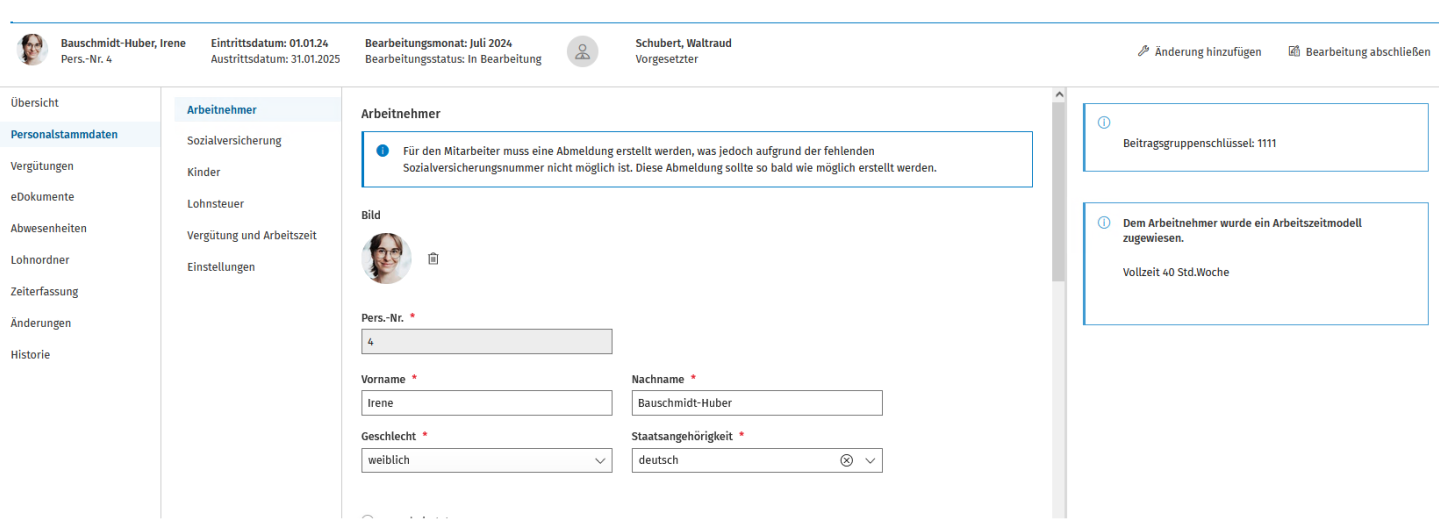Click info icon in Arbeitszeitmodell card
This screenshot has height=529, width=1439.
click(1104, 222)
